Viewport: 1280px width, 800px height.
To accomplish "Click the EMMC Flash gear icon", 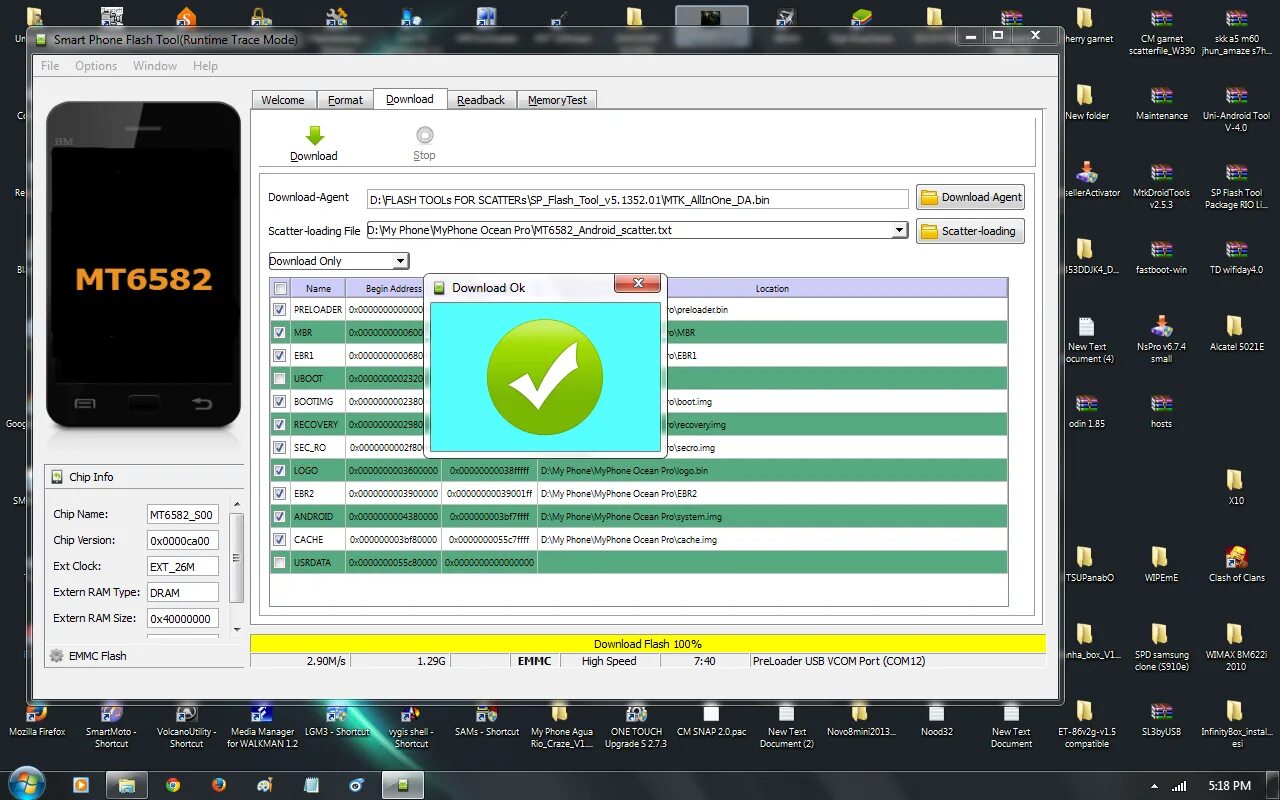I will [x=56, y=656].
